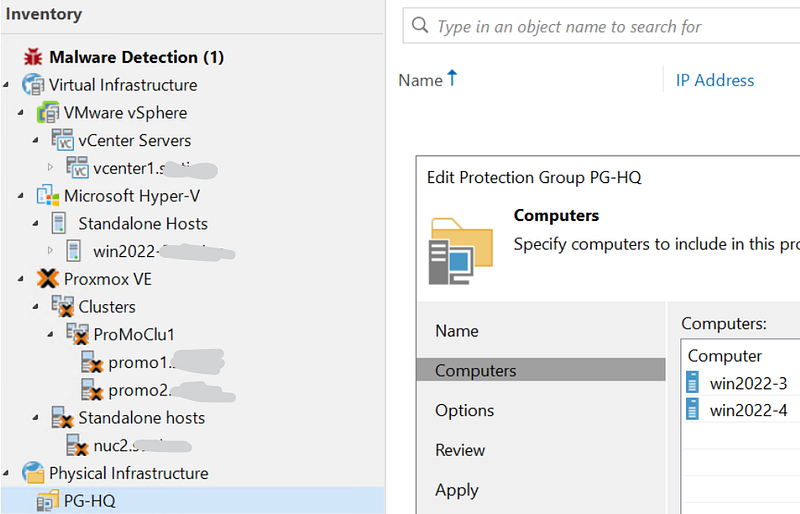Collapse the Virtual Infrastructure tree

(7, 85)
